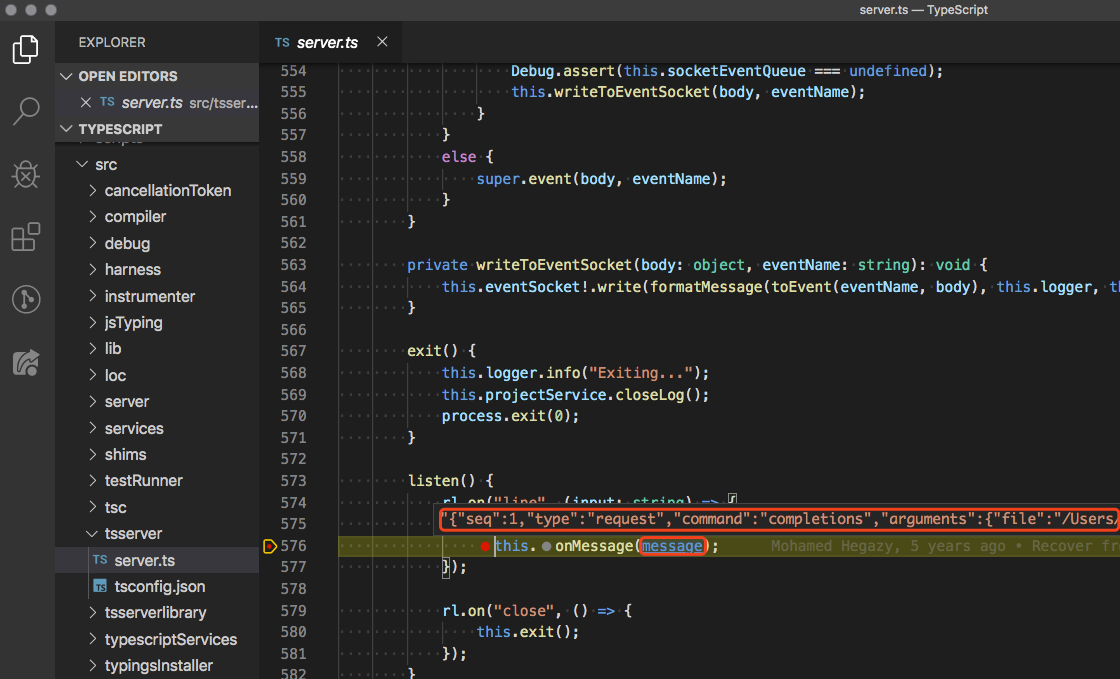This screenshot has height=679, width=1120.
Task: Click the debug arrow in line 576 gutter
Action: click(269, 546)
